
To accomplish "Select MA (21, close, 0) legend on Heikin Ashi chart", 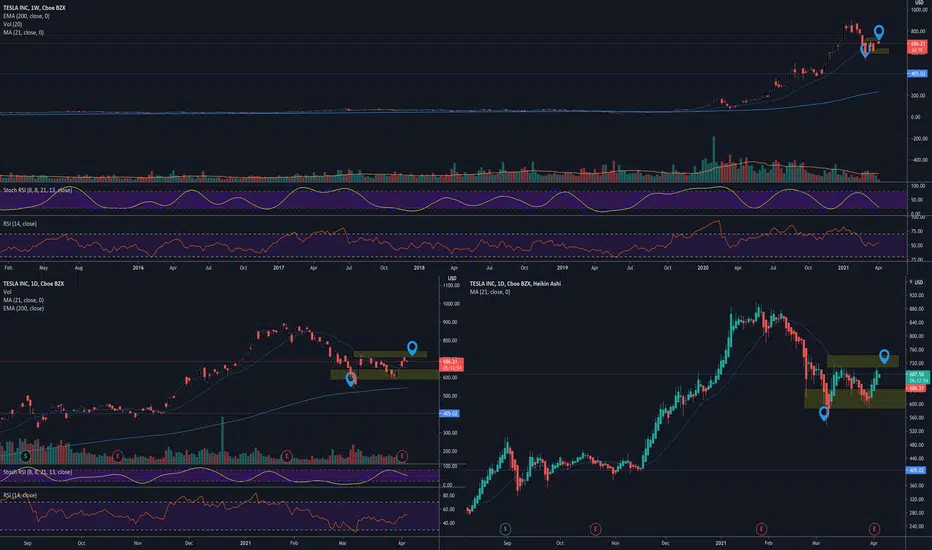I will [x=490, y=292].
